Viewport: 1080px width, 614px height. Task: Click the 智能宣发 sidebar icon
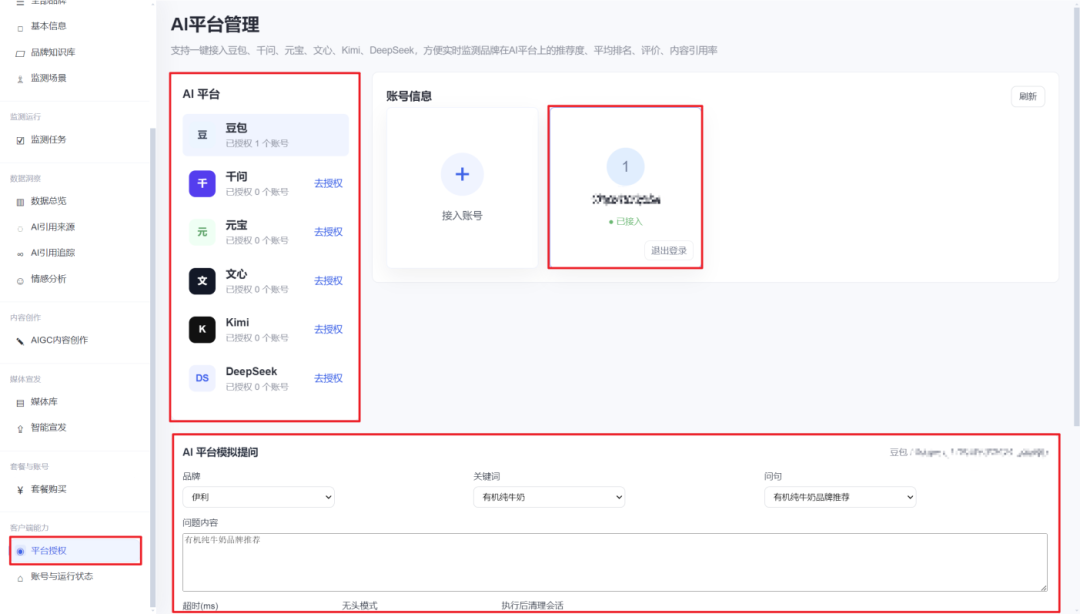20,429
